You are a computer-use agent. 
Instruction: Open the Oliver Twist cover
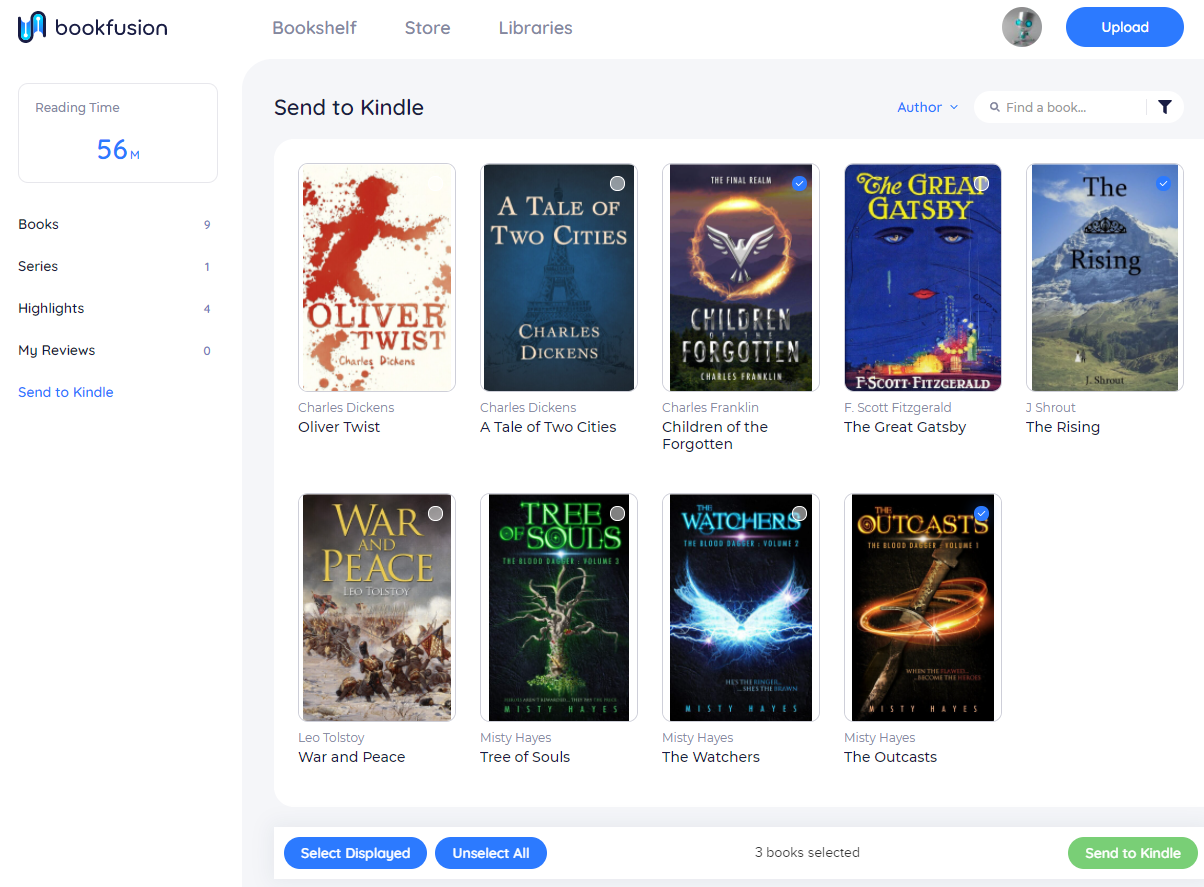pos(377,277)
